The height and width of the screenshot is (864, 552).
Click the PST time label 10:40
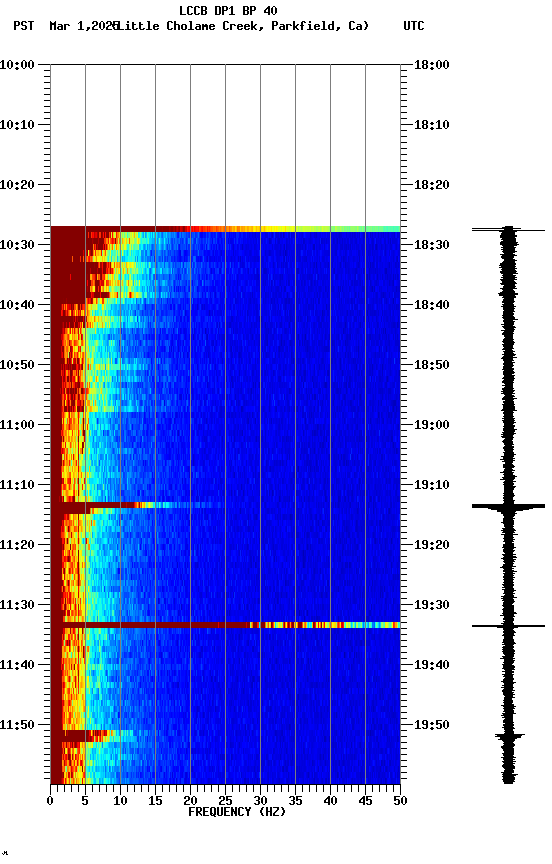[17, 305]
